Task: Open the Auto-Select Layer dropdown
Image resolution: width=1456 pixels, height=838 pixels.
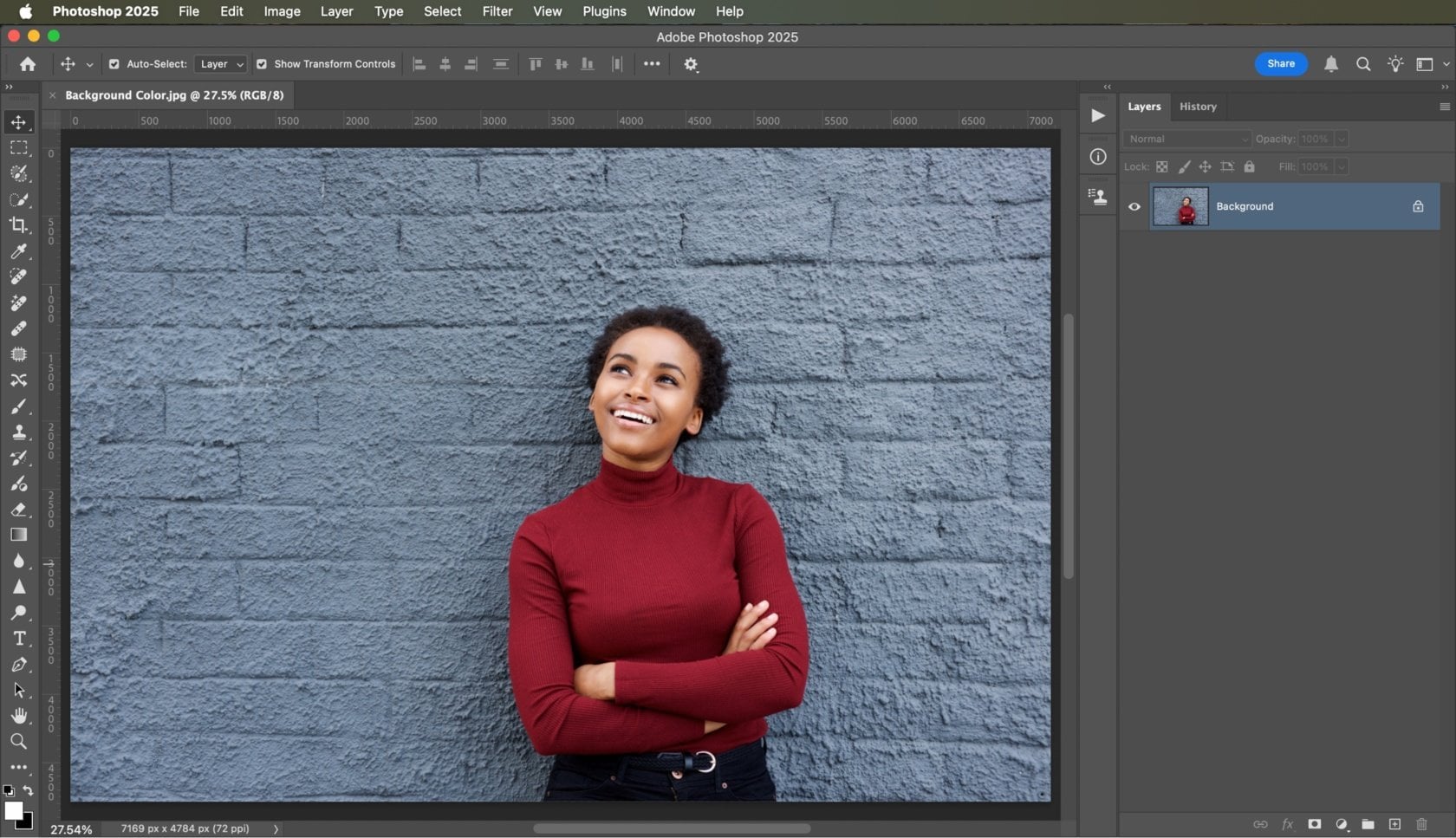Action: click(x=219, y=63)
